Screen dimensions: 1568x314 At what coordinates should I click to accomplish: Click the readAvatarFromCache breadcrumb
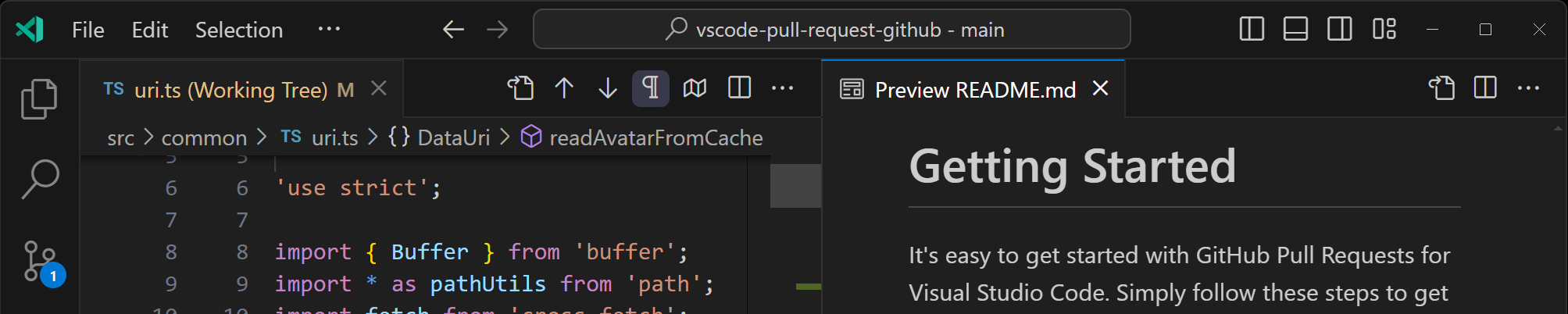pos(655,138)
